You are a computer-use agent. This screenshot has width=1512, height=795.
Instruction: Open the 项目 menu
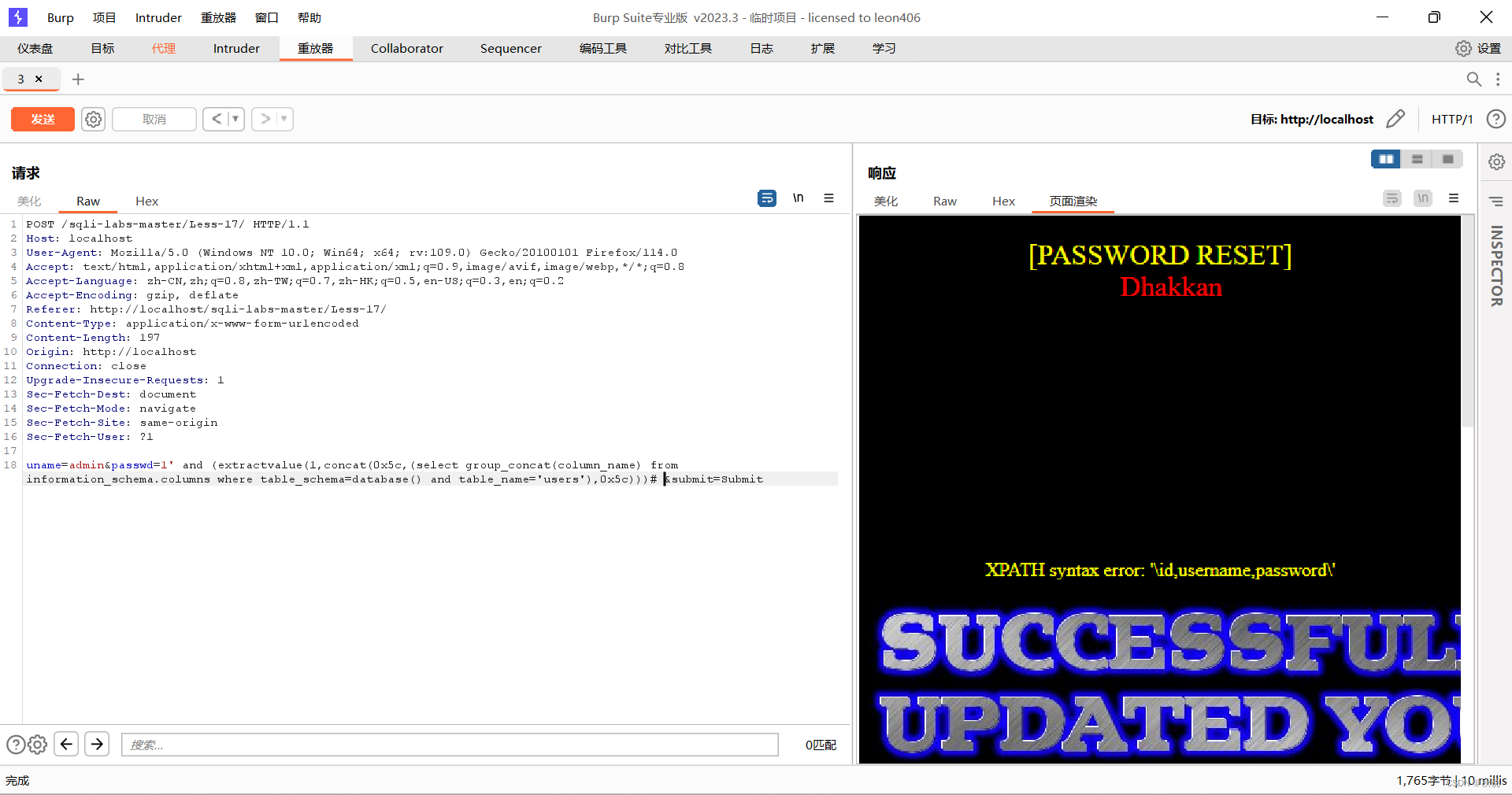pyautogui.click(x=104, y=17)
